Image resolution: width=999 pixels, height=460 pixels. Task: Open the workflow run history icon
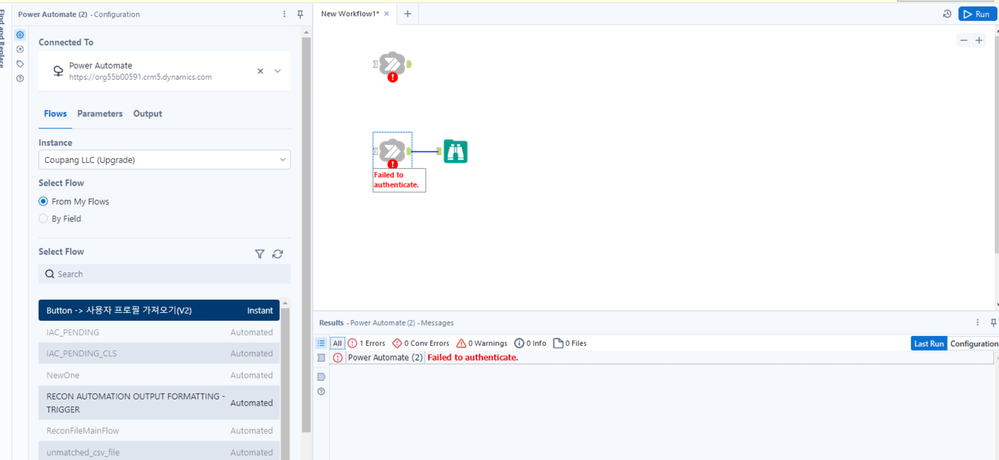[x=947, y=14]
